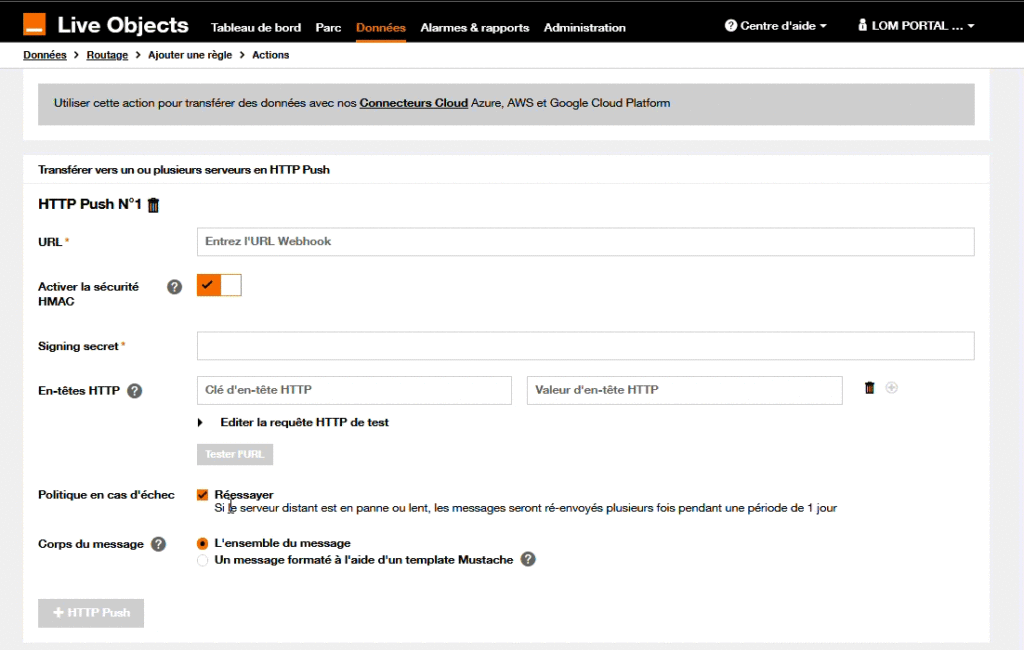Click the + HTTP Push button
This screenshot has width=1024, height=650.
click(x=91, y=613)
